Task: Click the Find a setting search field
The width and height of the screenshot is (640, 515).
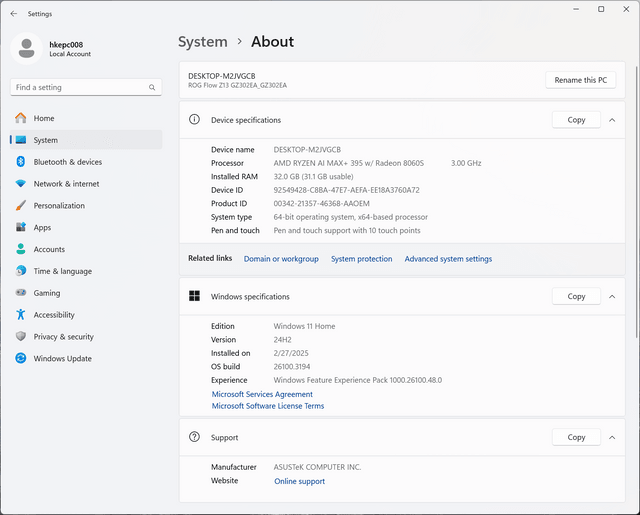Action: [x=86, y=87]
